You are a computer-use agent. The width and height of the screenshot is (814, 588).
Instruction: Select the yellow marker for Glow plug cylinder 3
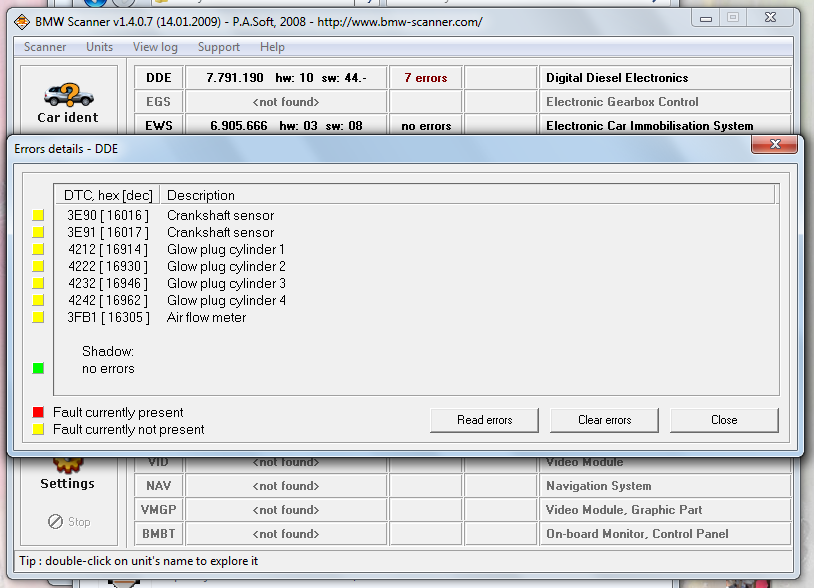click(x=38, y=283)
